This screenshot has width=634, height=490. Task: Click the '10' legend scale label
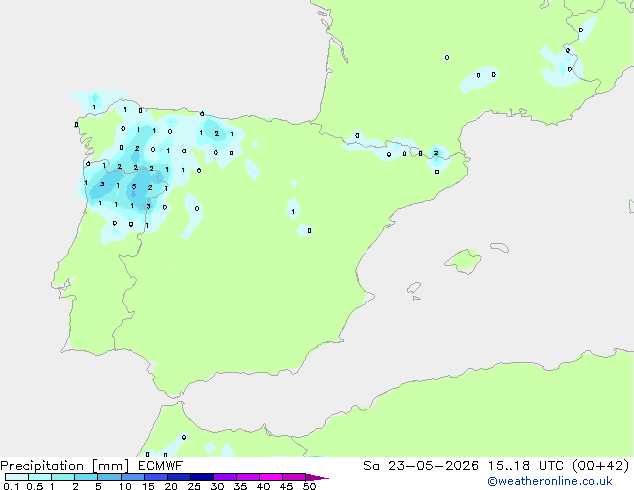pyautogui.click(x=125, y=486)
